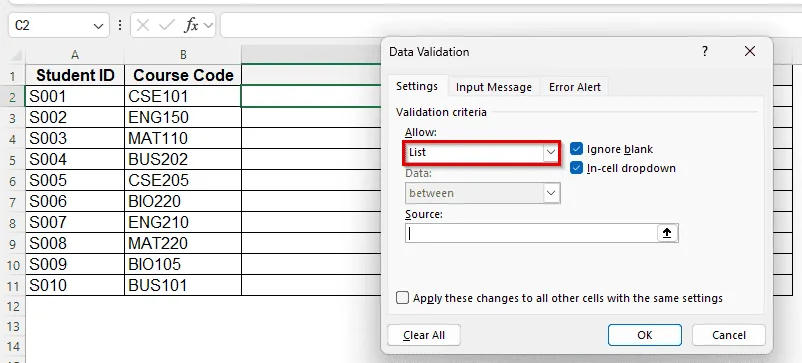Expand the Name Box dropdown arrow
This screenshot has width=802, height=363.
(98, 26)
